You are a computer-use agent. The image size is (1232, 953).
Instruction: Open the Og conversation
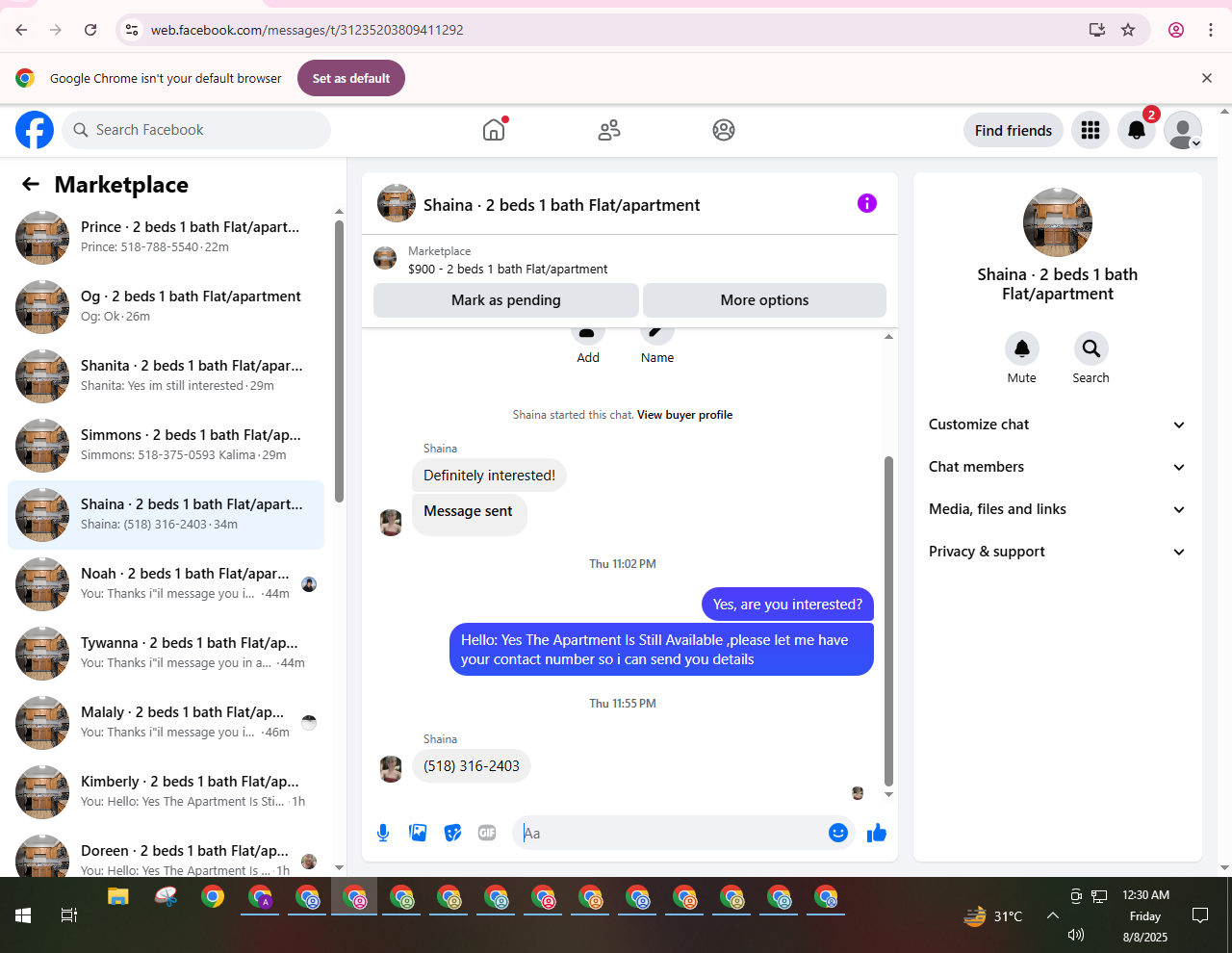(x=166, y=306)
